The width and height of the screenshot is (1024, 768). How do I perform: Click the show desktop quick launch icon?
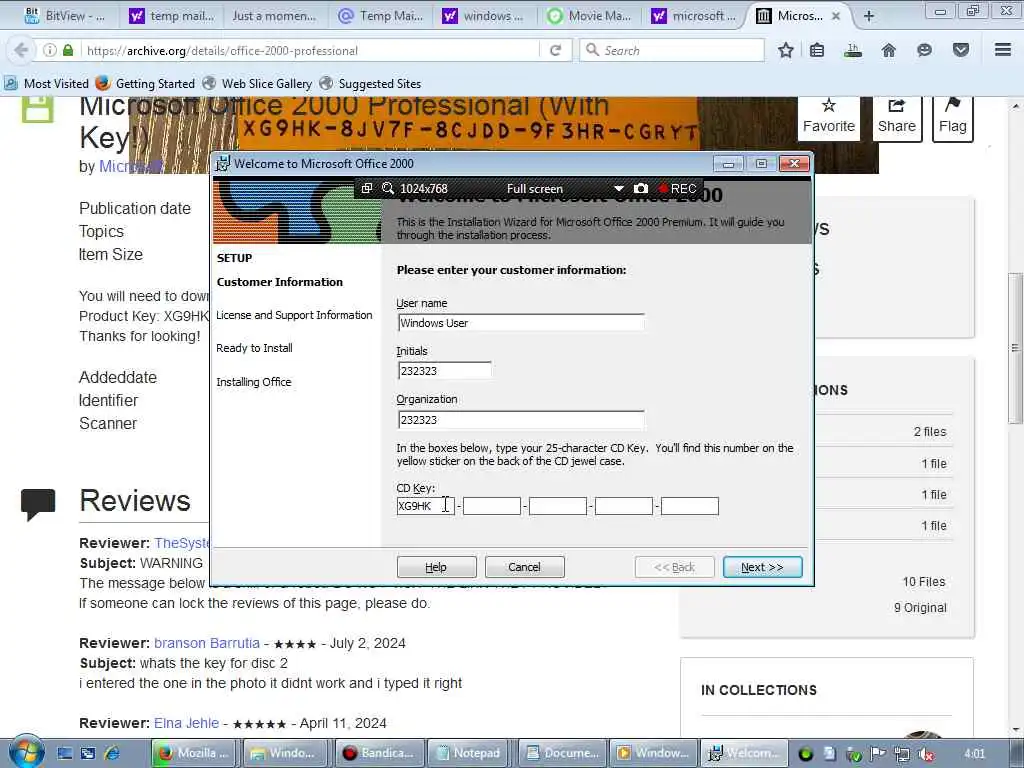65,753
